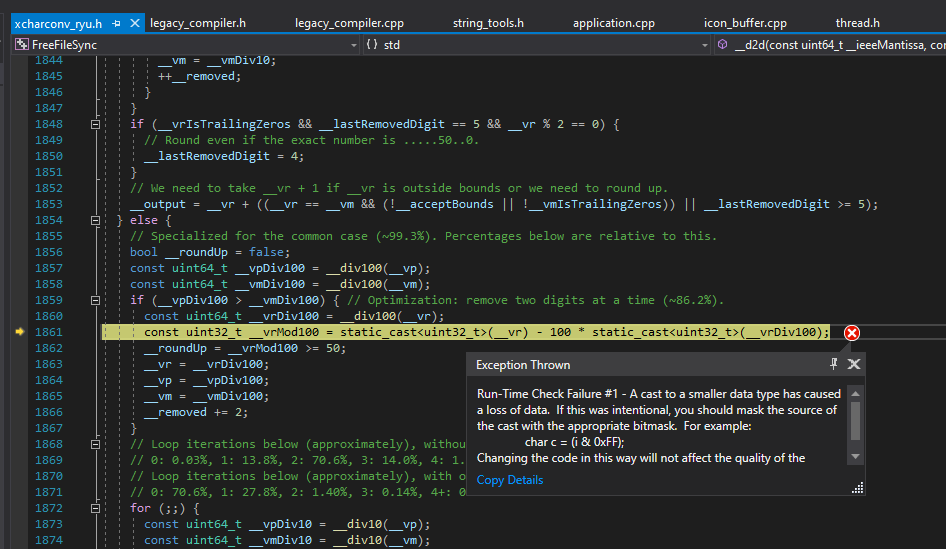Open the string_tools.h tab
This screenshot has width=946, height=549.
488,24
